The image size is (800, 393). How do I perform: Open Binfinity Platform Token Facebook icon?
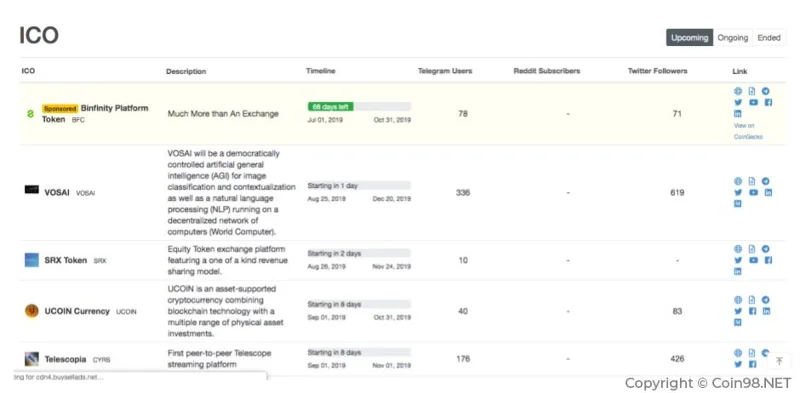click(x=768, y=103)
